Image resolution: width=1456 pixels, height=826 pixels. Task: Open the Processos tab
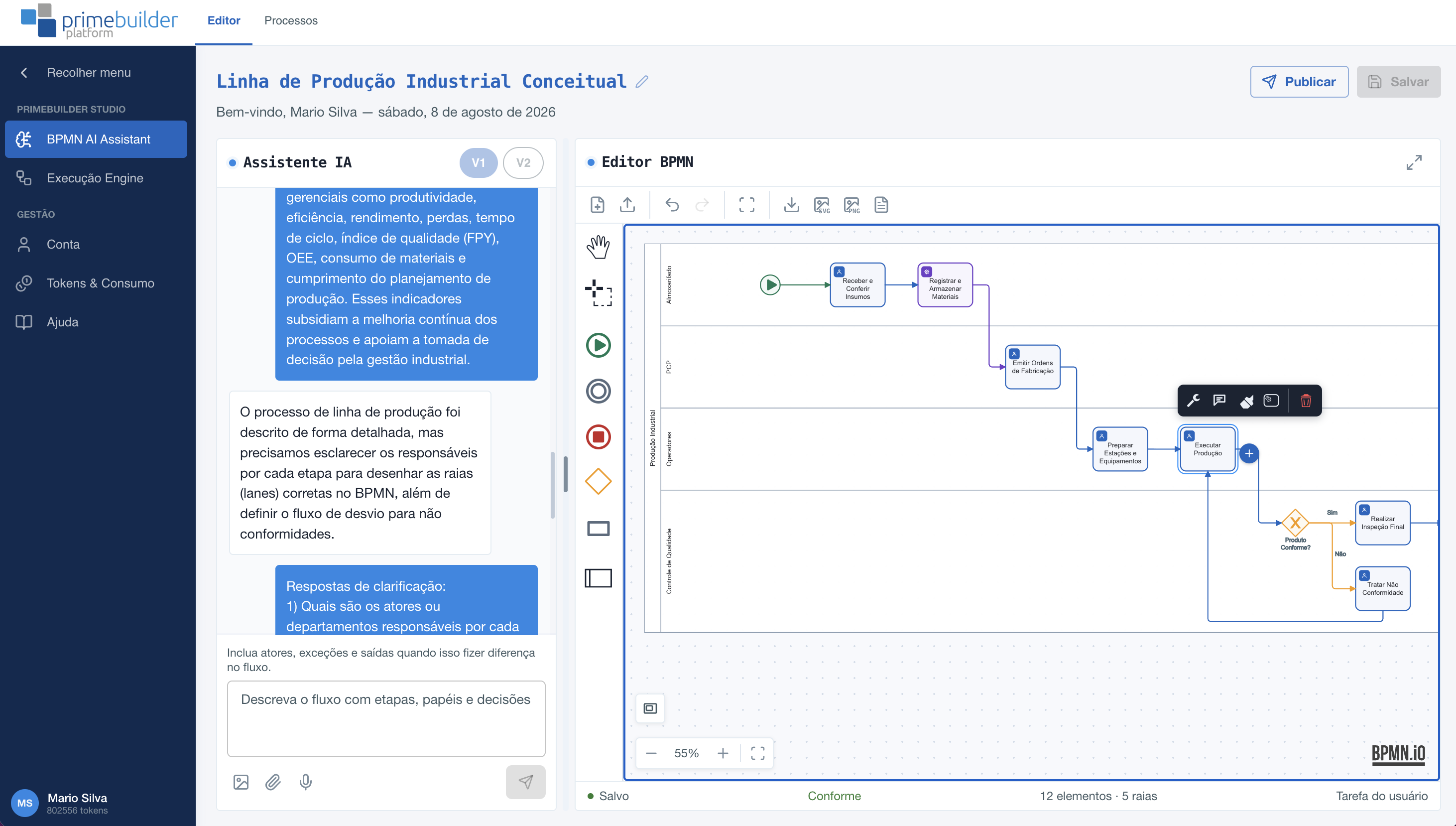point(291,20)
